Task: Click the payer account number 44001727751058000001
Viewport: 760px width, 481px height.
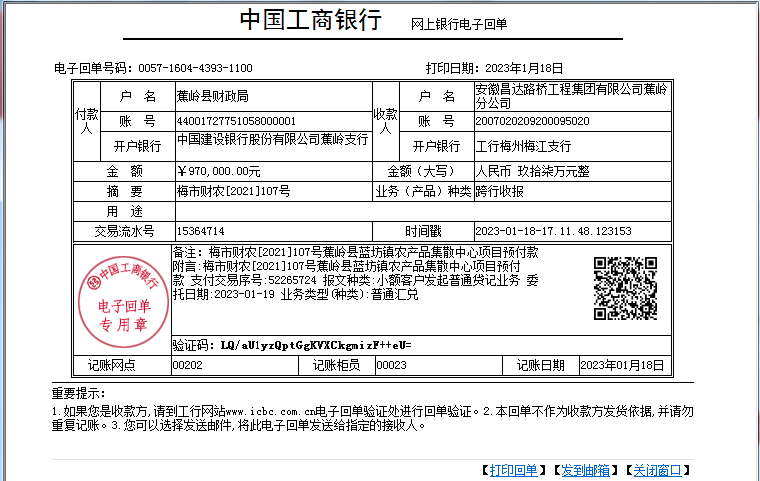Action: pos(236,121)
